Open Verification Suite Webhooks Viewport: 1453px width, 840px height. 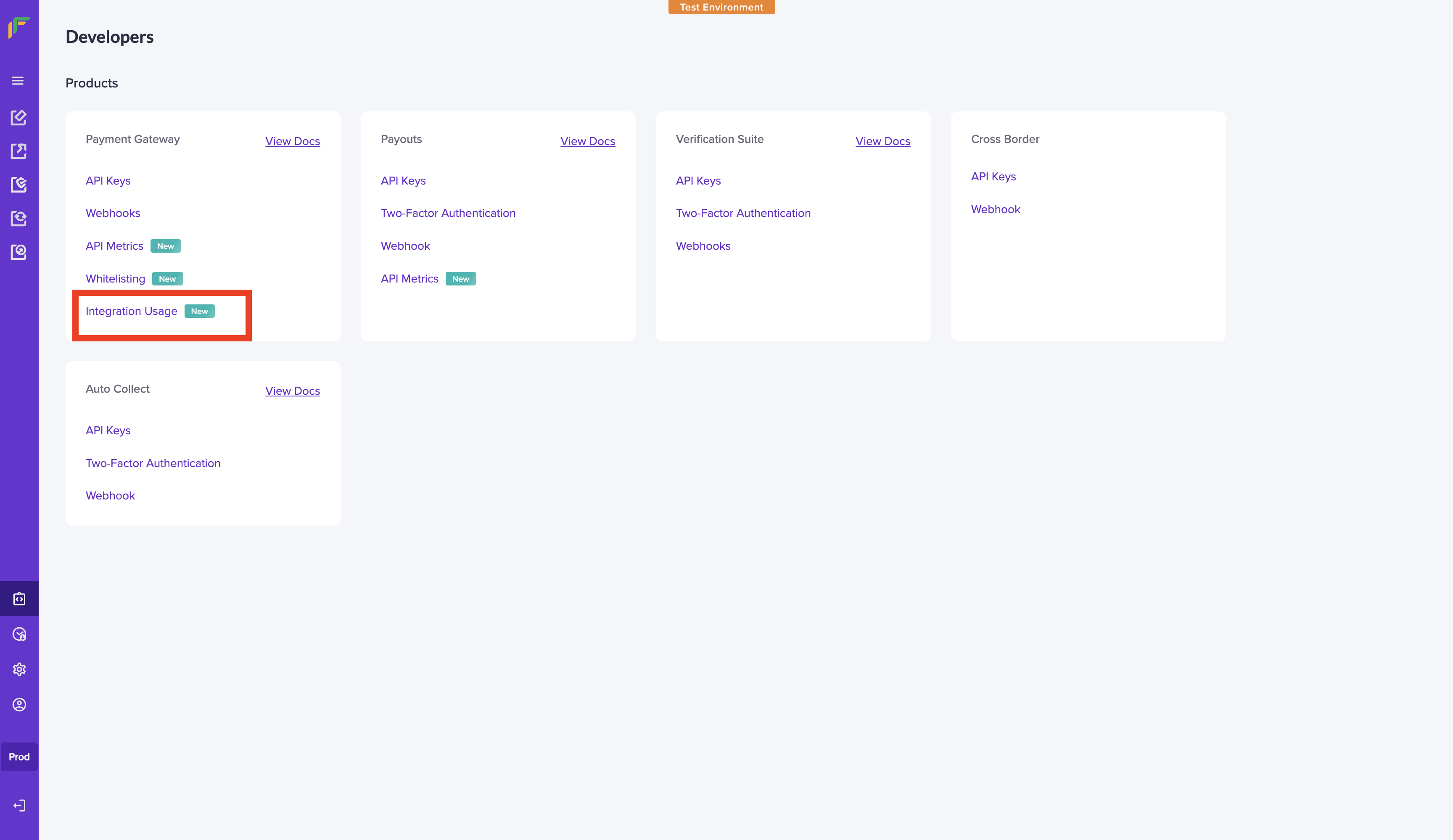point(703,246)
